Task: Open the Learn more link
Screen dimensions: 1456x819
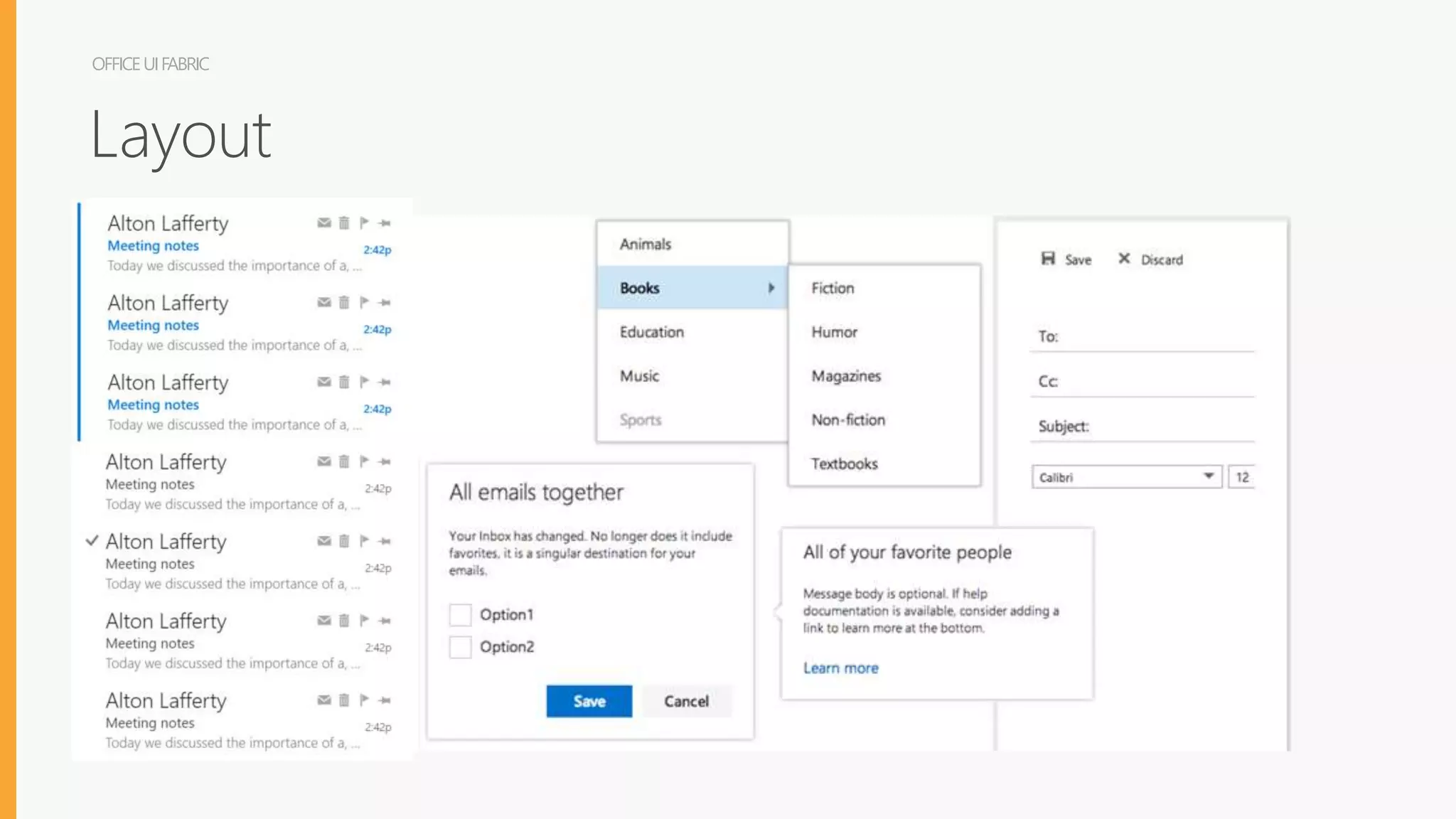Action: (x=840, y=668)
